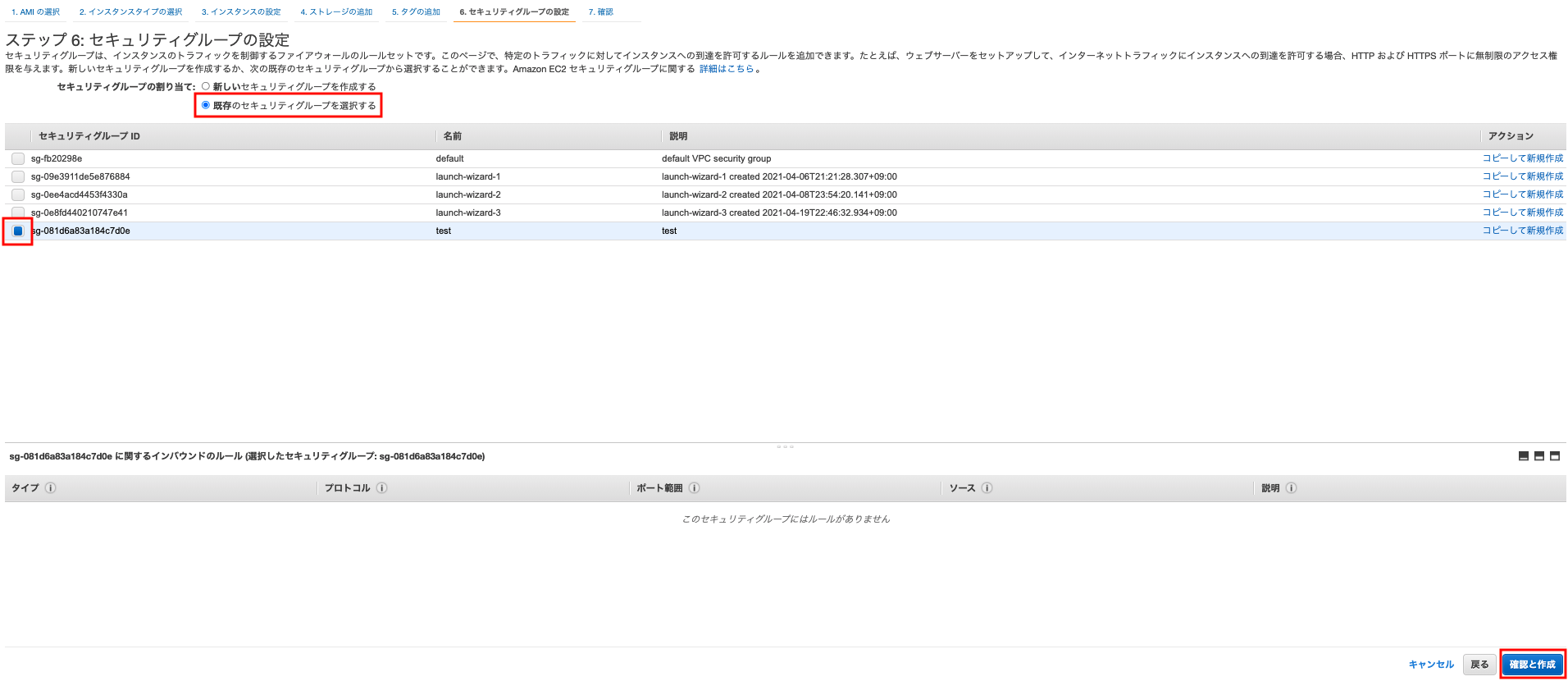Image resolution: width=1568 pixels, height=681 pixels.
Task: Select the sg-0e8fd440210747e41 ID text
Action: [x=80, y=213]
